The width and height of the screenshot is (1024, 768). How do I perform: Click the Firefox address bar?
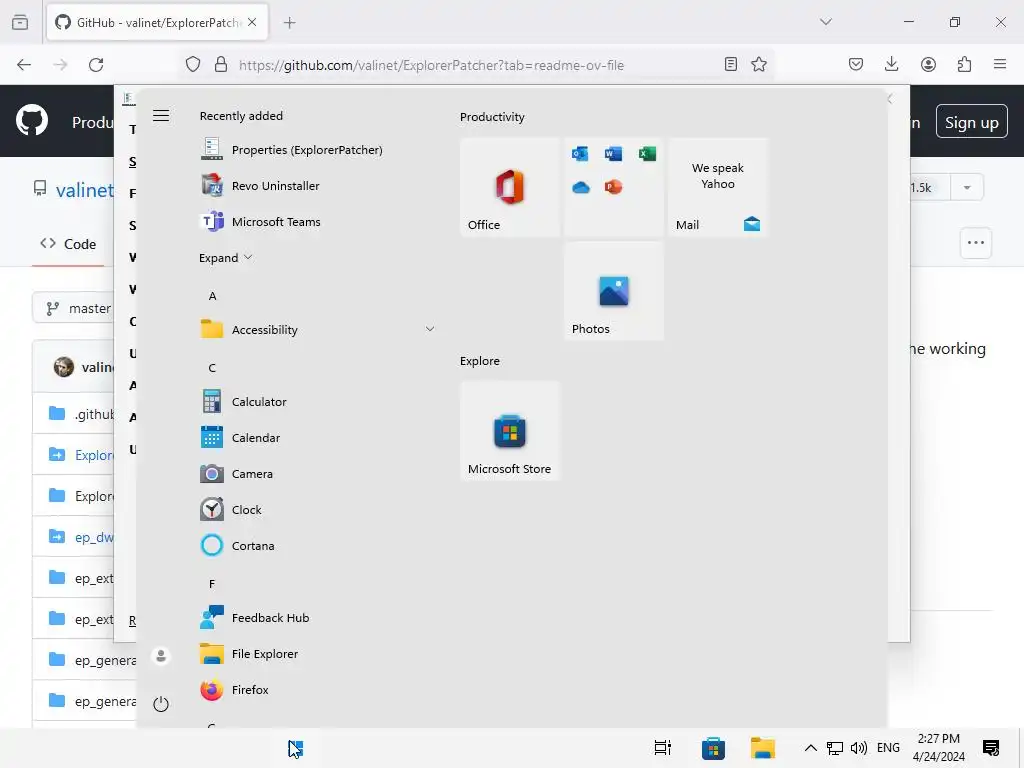tap(477, 65)
